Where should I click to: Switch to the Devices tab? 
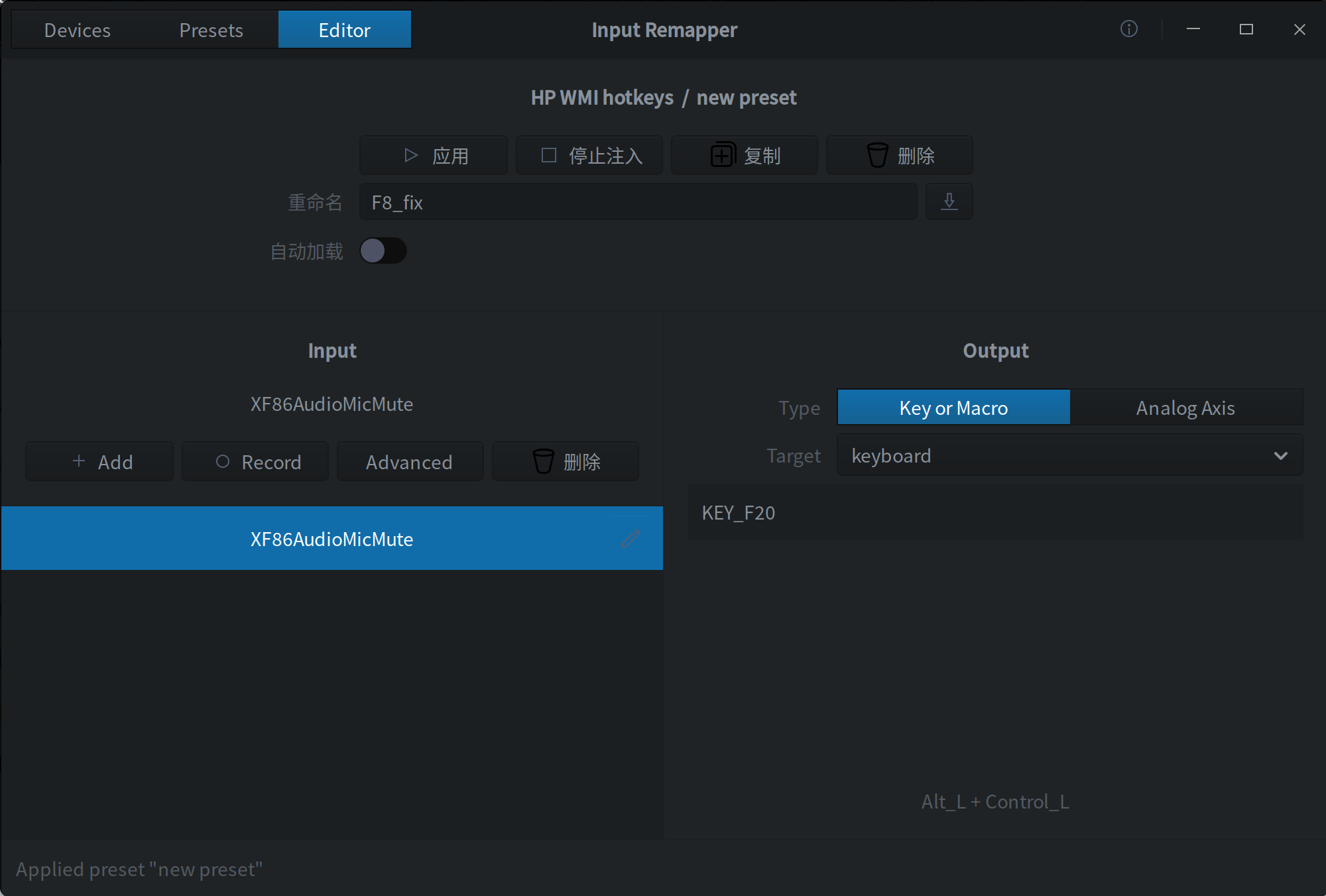(78, 30)
